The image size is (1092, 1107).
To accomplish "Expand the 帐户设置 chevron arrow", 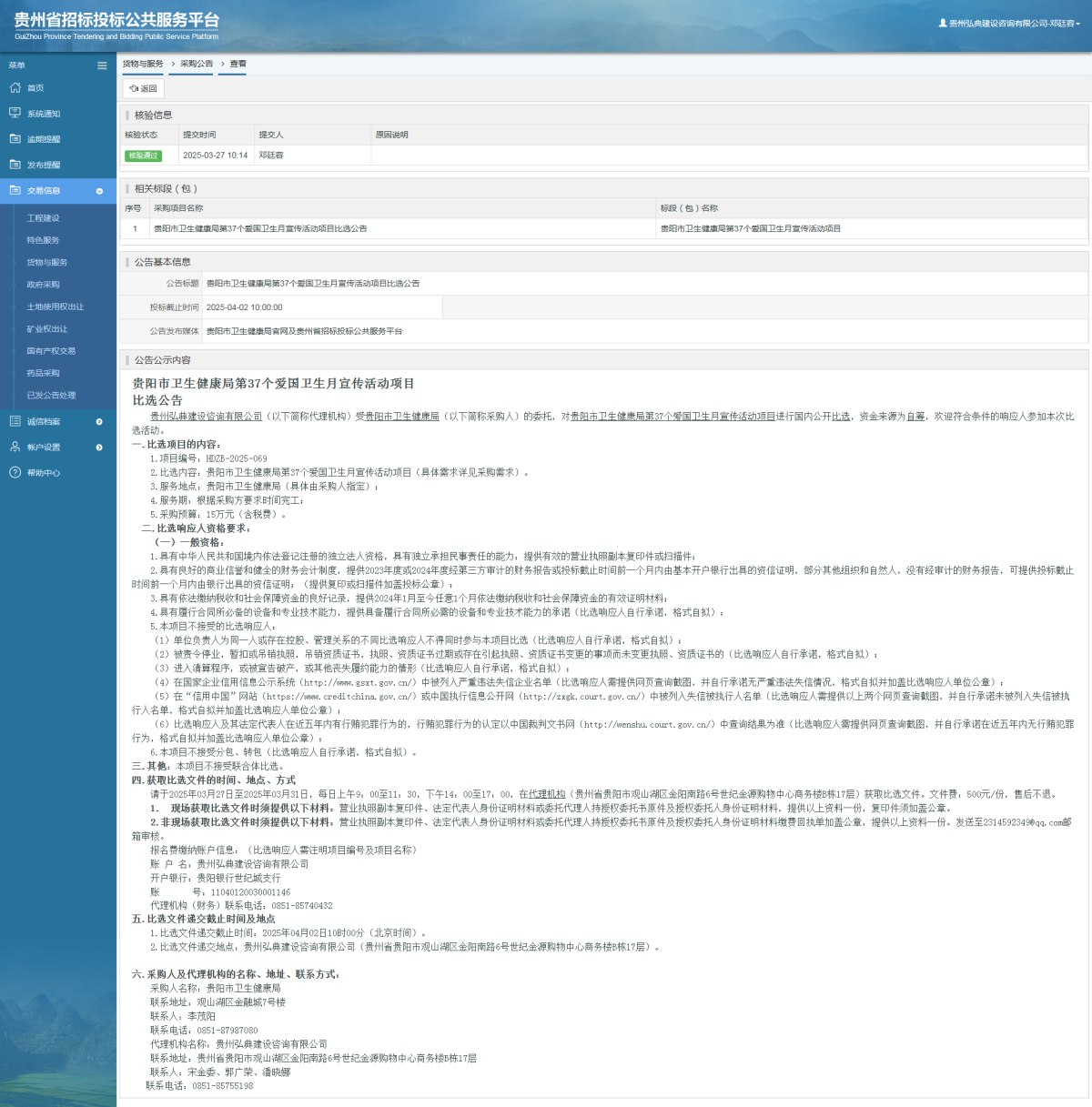I will click(99, 447).
